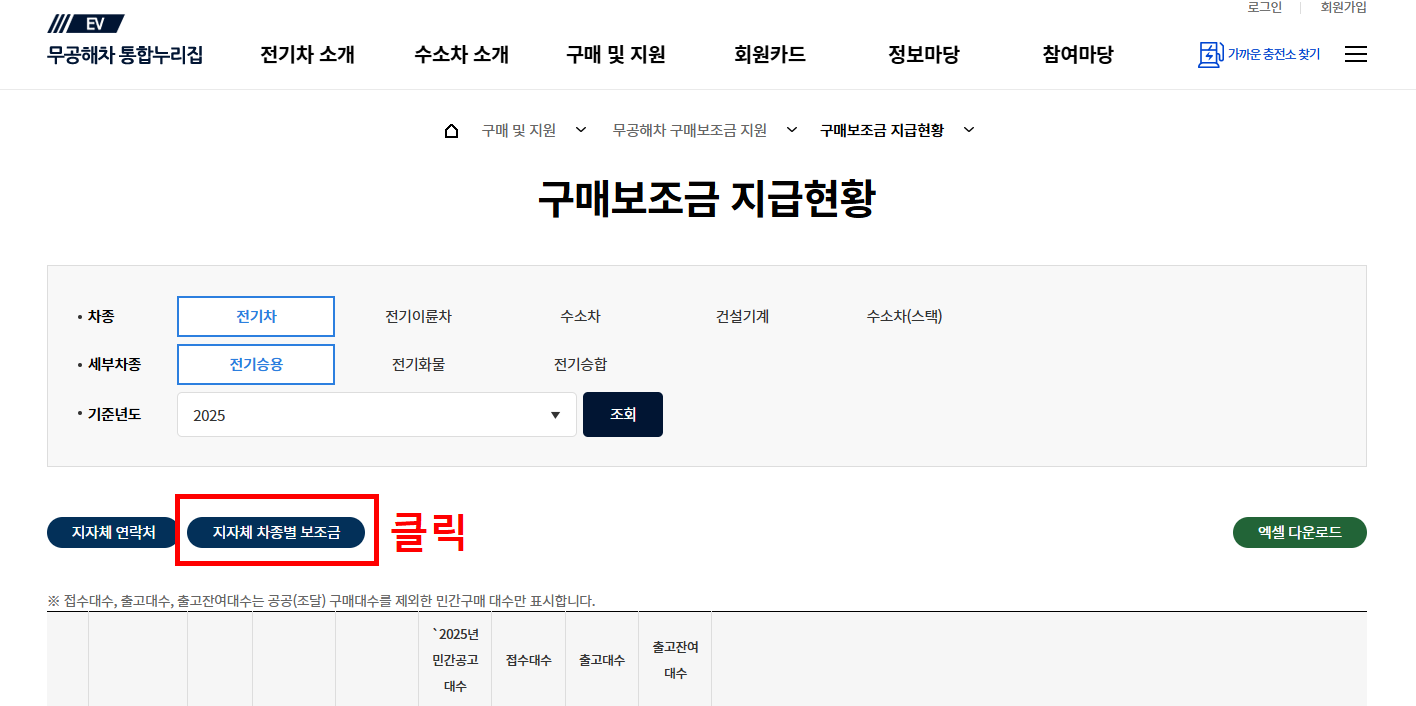This screenshot has height=706, width=1416.
Task: Expand the 구매보조금 지급현황 breadcrumb dropdown
Action: (x=968, y=129)
